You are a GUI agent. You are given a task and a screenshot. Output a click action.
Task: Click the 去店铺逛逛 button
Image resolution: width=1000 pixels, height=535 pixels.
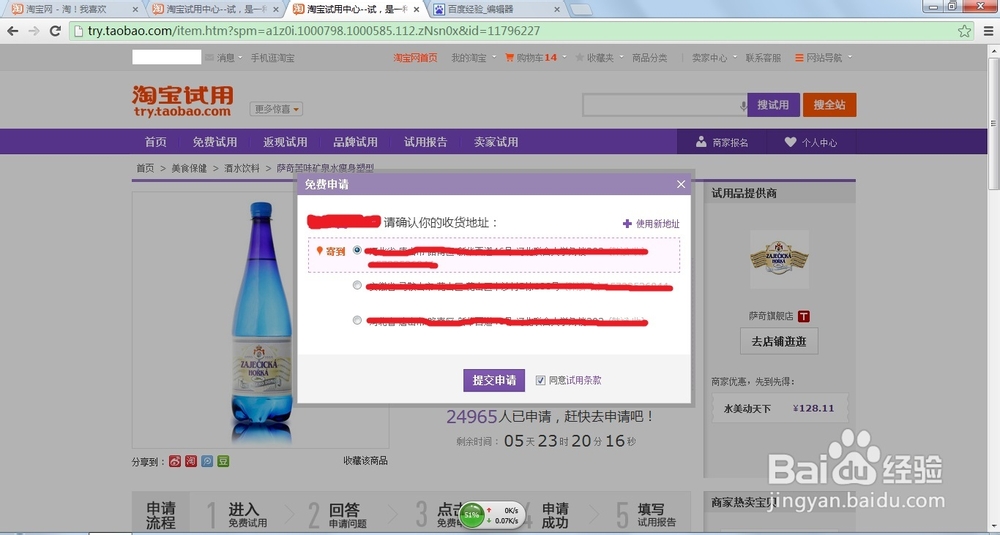click(779, 341)
